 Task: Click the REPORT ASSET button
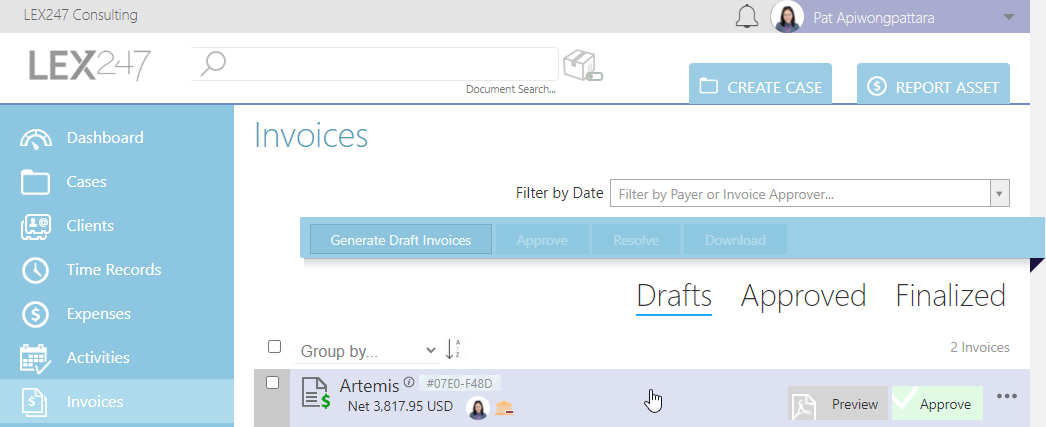tap(933, 85)
